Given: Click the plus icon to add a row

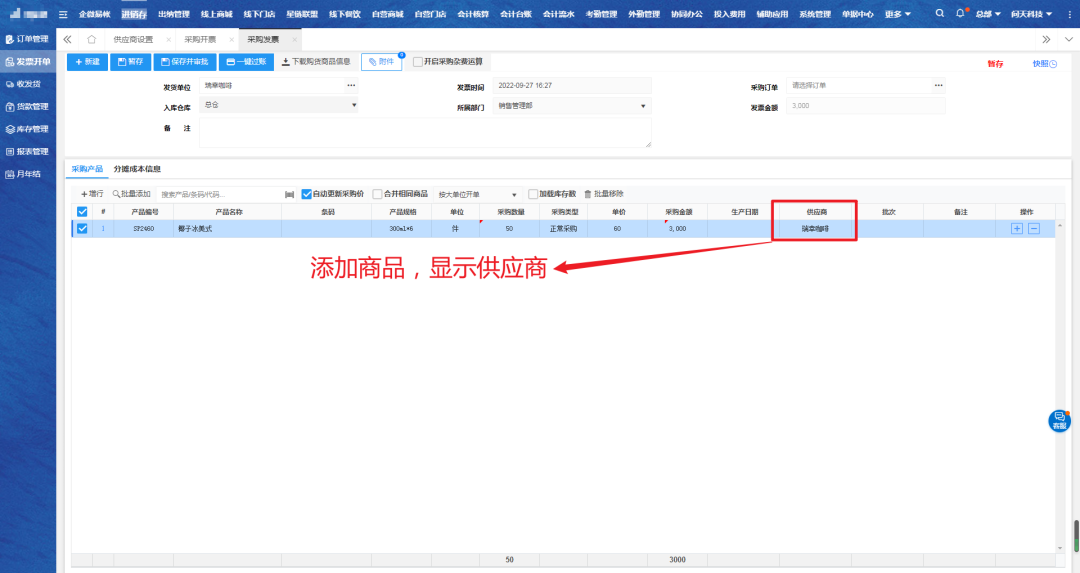Looking at the screenshot, I should [1017, 229].
